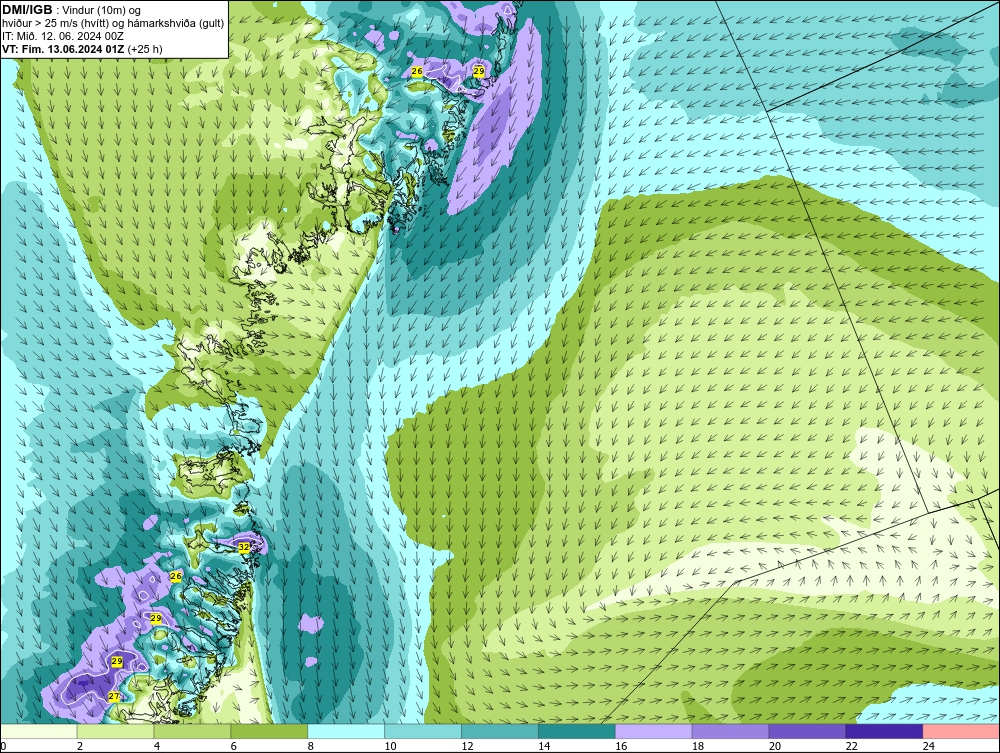Click the title line 'DMI/IGB : Vindur (10m) og'

(x=71, y=10)
